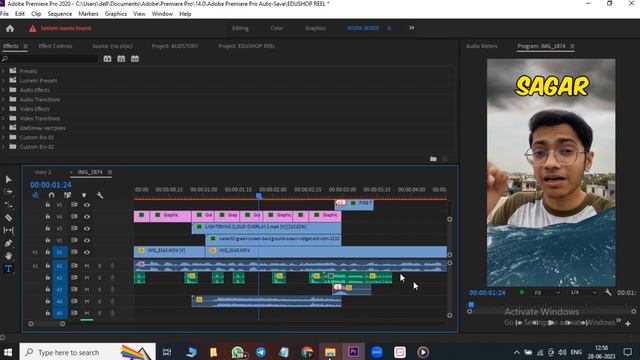This screenshot has width=640, height=360.
Task: Add a marker in the timeline
Action: [84, 196]
